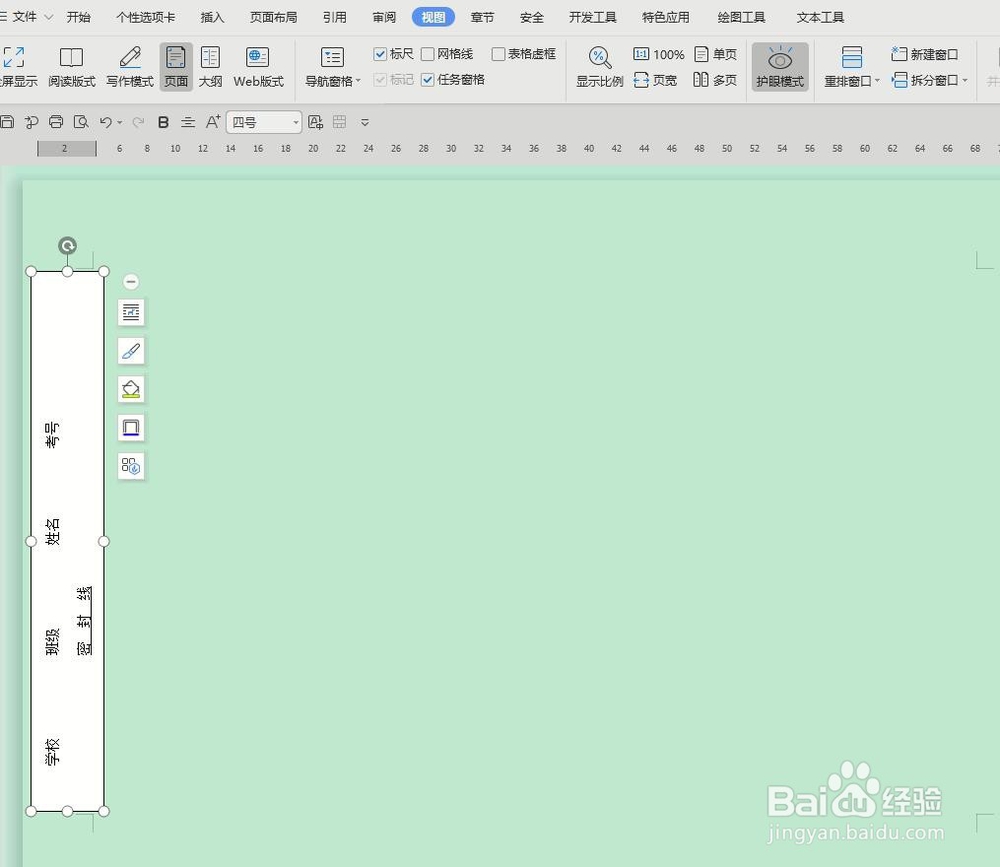Open the Page Layout (页面布局) tab

pos(274,17)
